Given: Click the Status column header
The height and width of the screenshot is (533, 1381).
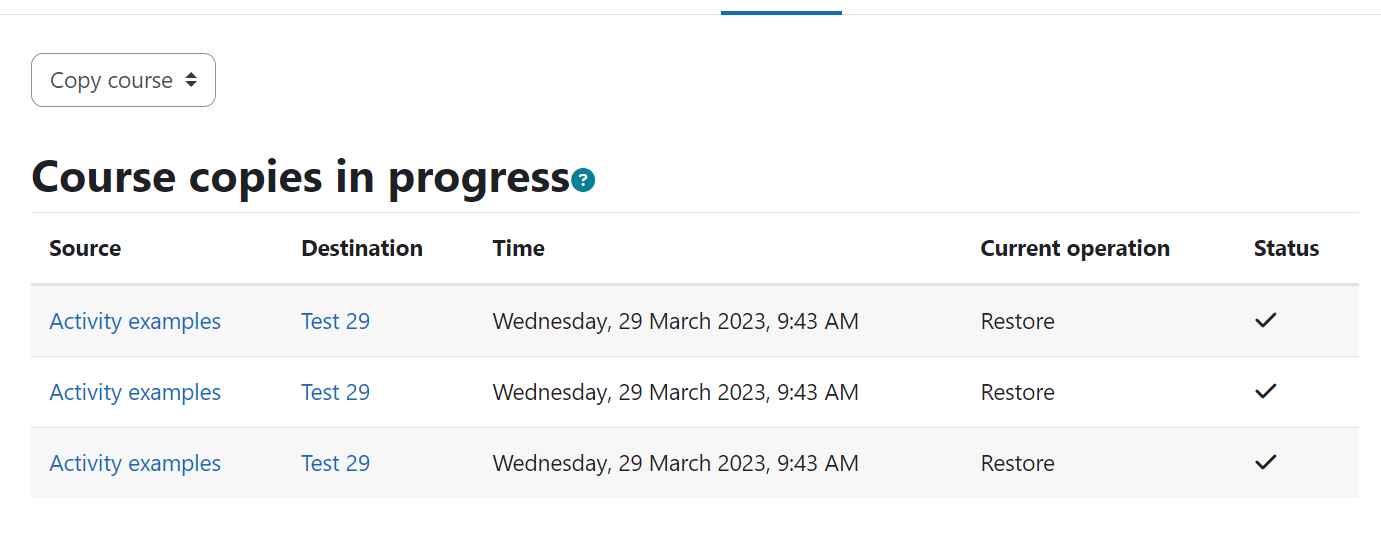Looking at the screenshot, I should point(1287,248).
